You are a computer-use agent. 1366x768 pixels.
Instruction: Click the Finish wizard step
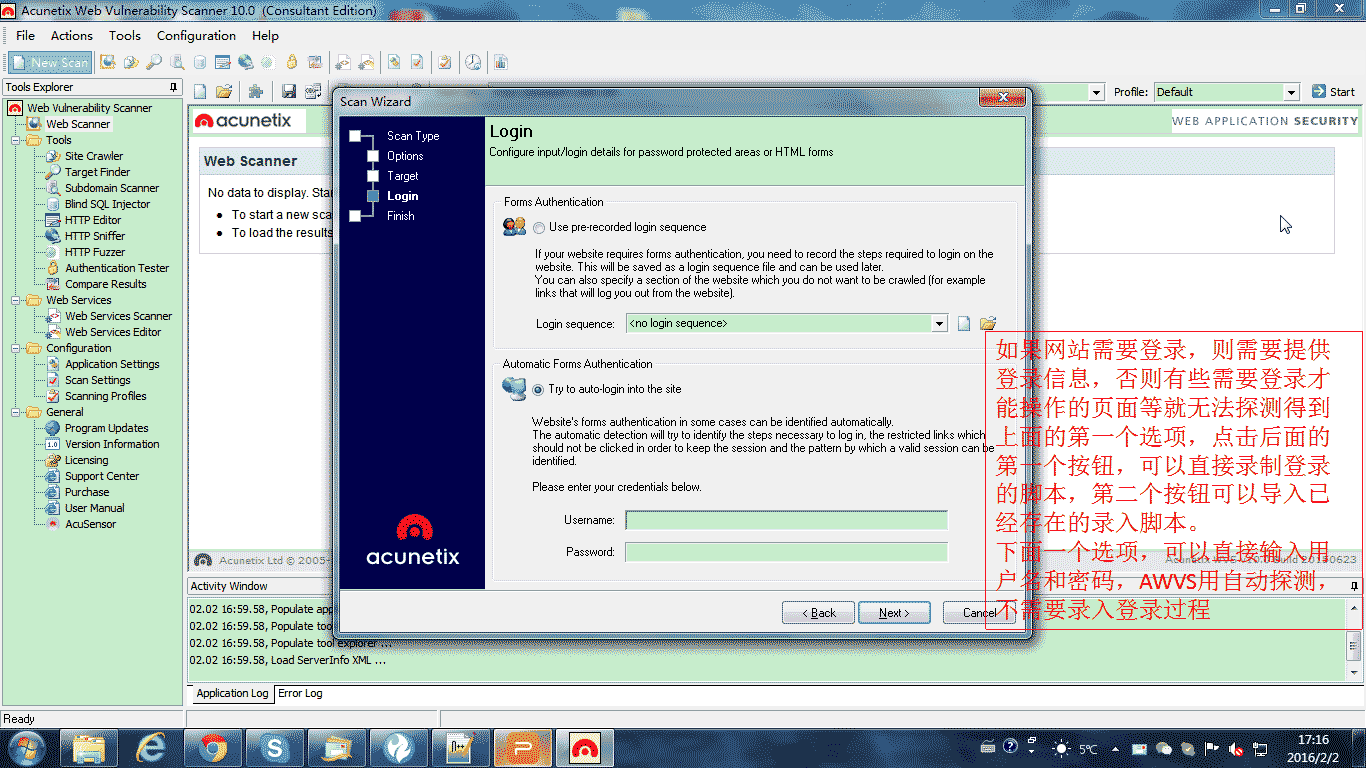click(400, 216)
